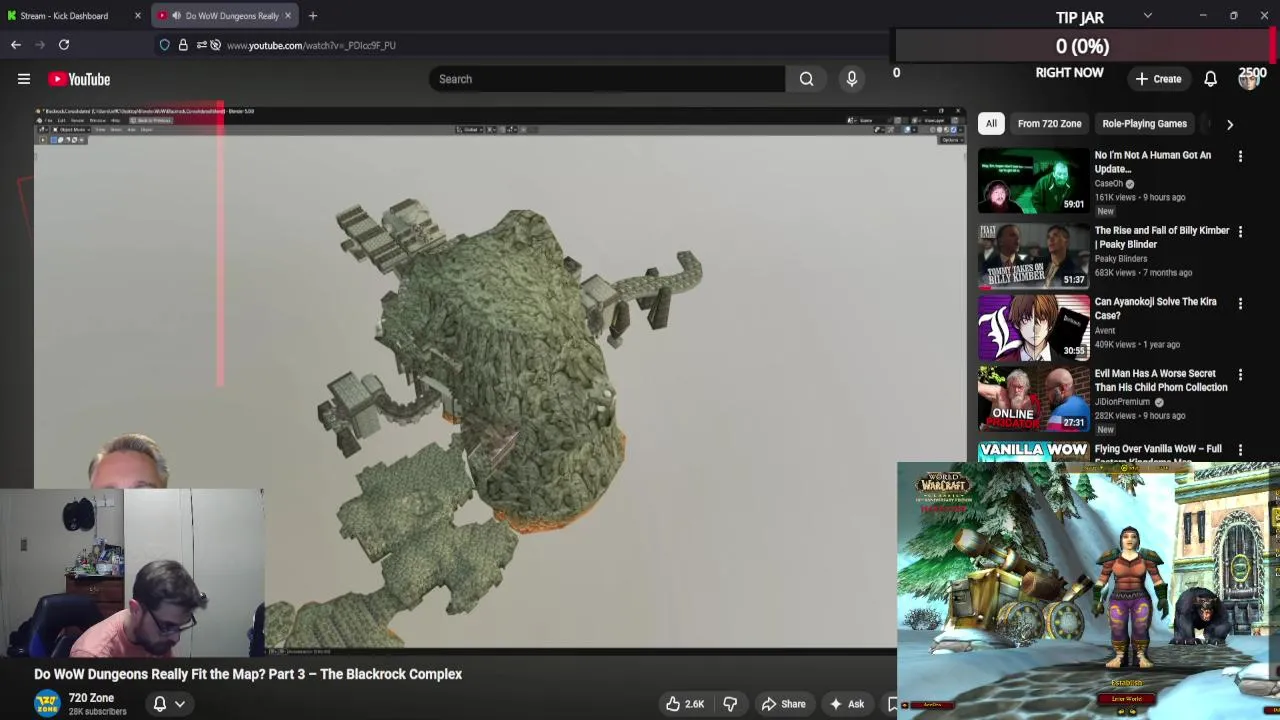Close the Do WoW Dungeons tab

coord(288,16)
